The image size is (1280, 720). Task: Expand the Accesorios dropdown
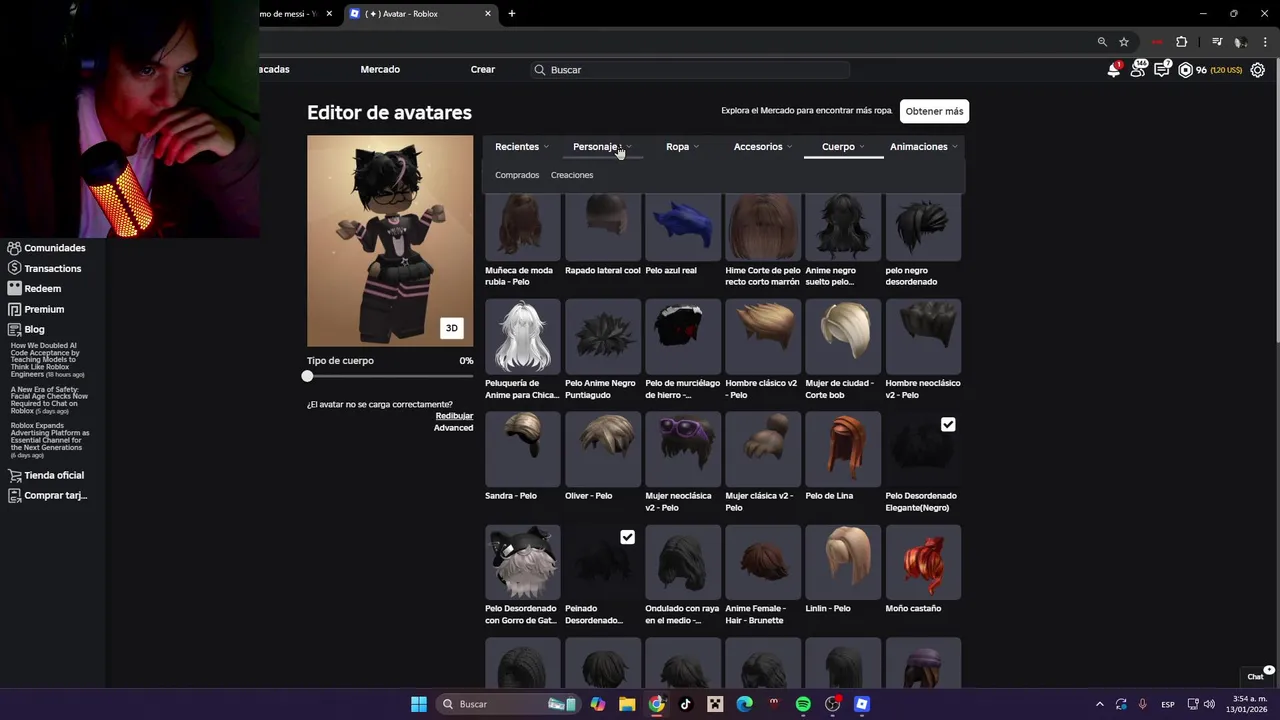coord(763,147)
